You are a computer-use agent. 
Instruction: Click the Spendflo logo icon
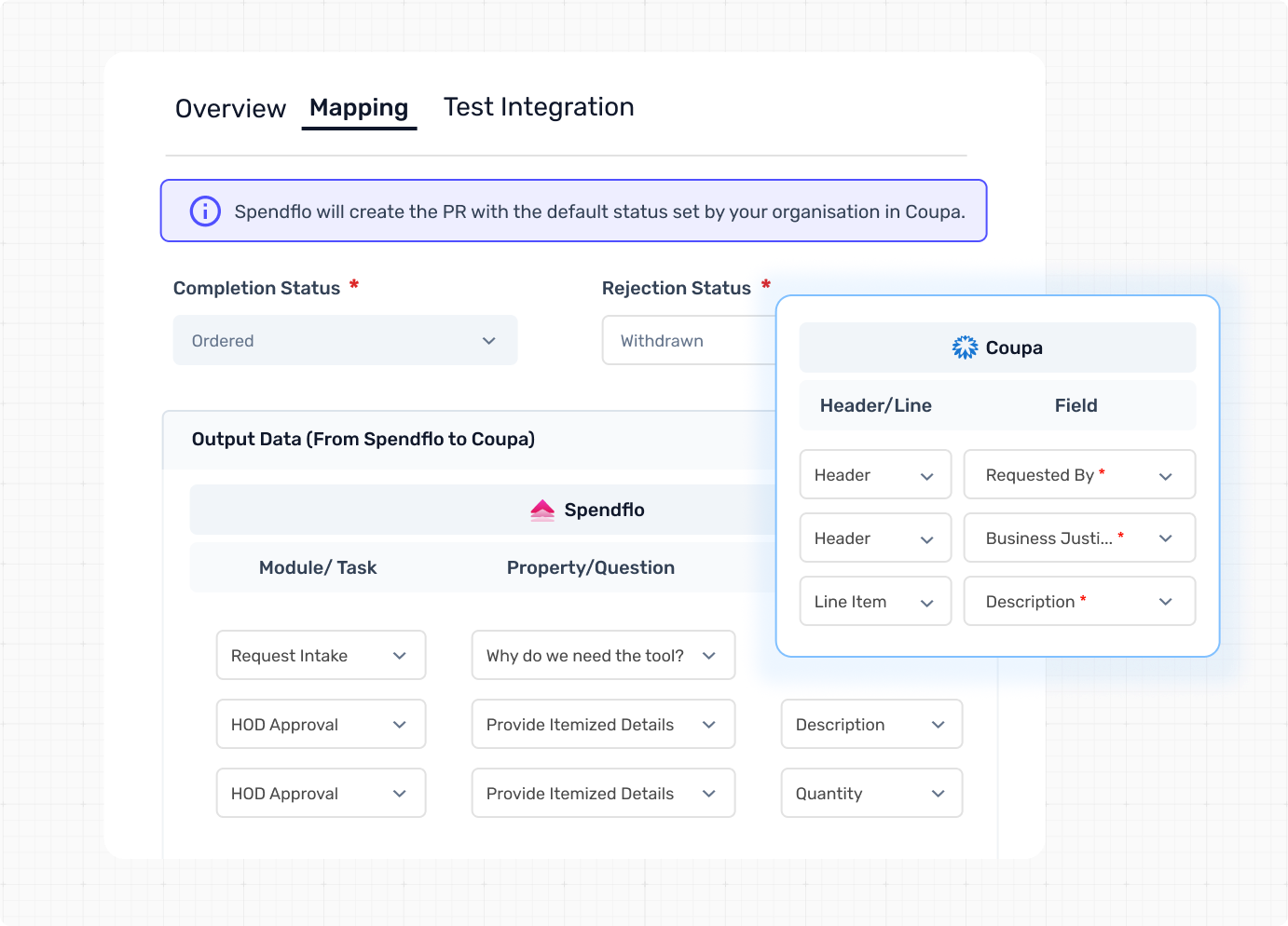tap(542, 510)
